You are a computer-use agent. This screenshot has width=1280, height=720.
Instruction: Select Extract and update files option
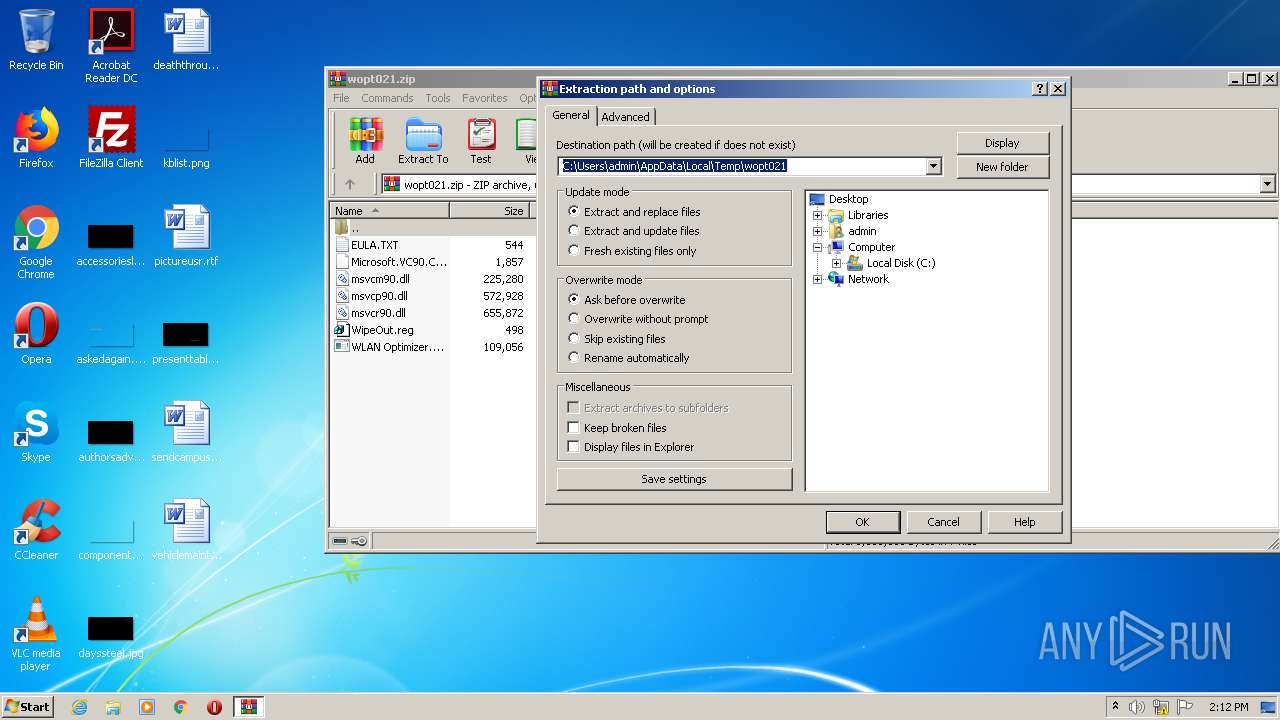click(633, 231)
